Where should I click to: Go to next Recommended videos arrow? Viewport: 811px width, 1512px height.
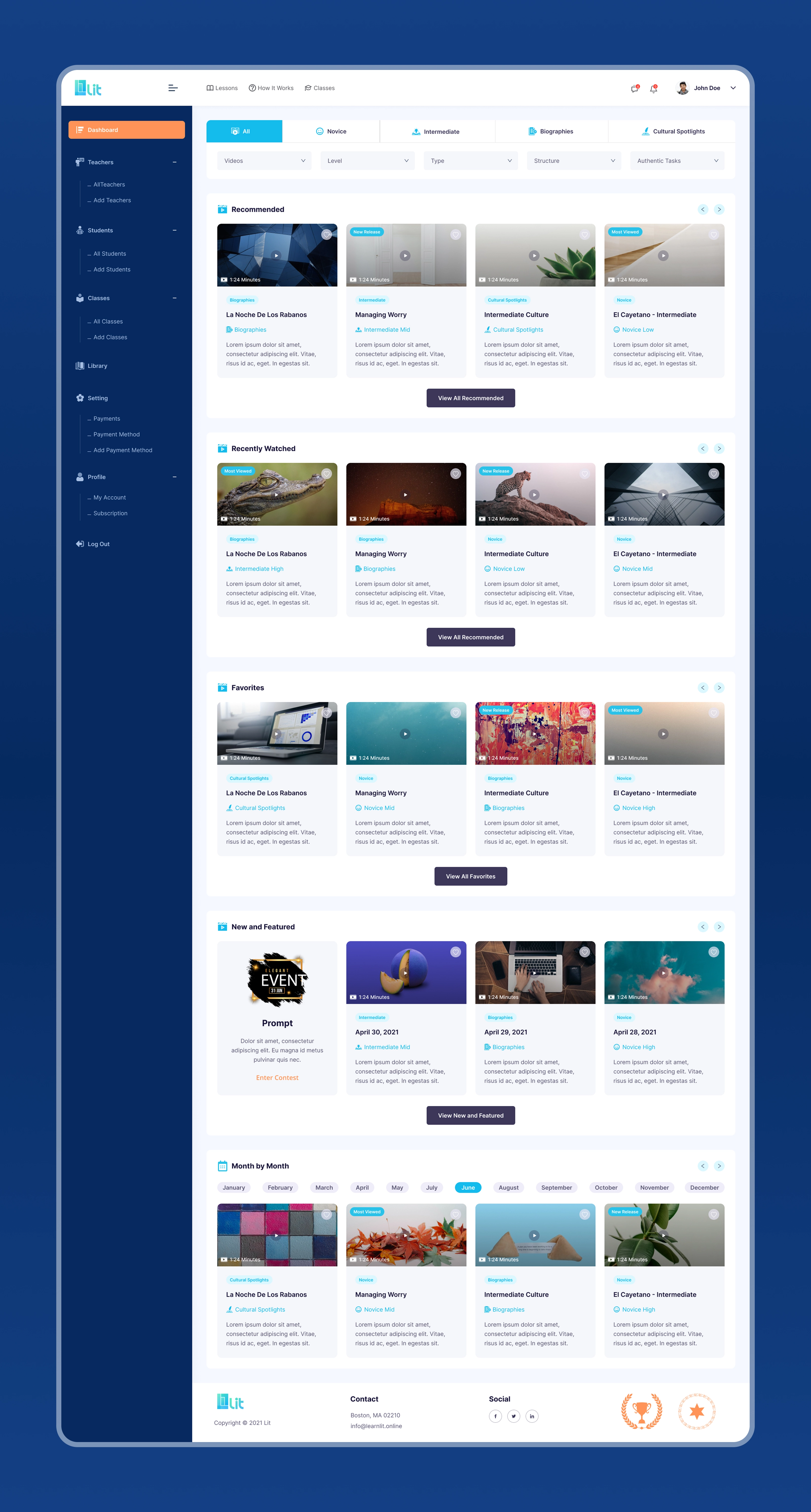(719, 210)
